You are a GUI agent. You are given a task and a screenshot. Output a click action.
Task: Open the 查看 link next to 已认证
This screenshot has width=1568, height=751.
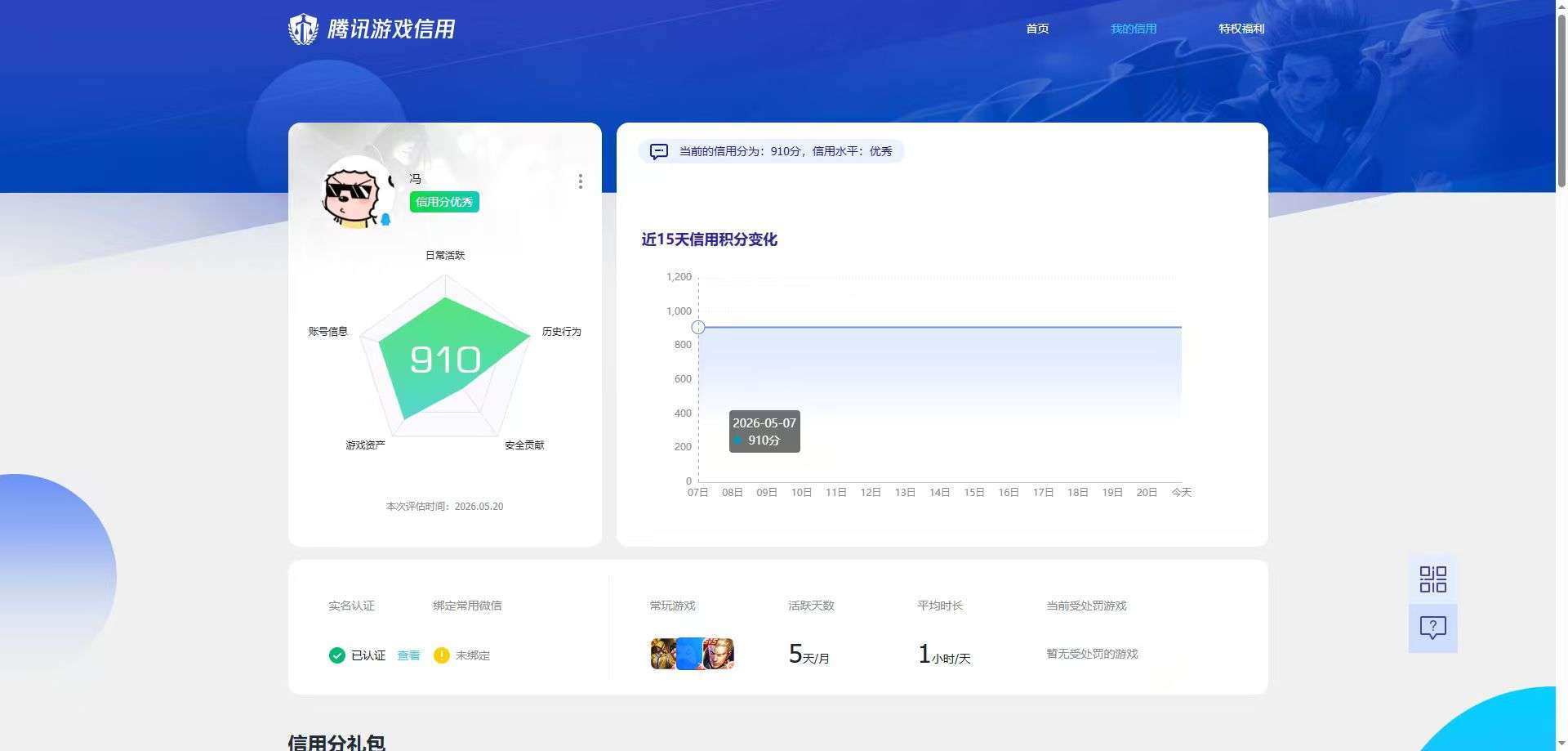click(408, 655)
